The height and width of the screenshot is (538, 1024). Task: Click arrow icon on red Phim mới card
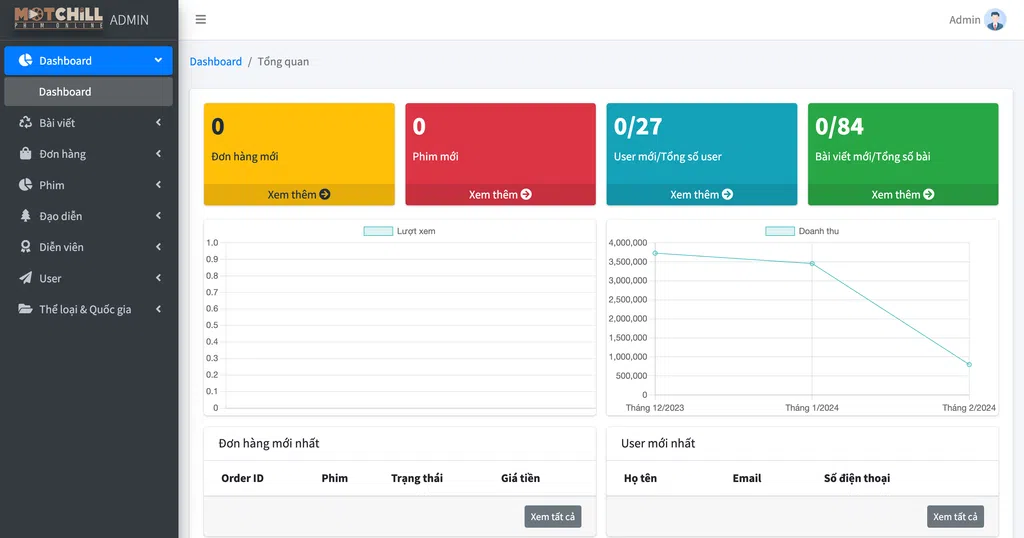(x=526, y=195)
